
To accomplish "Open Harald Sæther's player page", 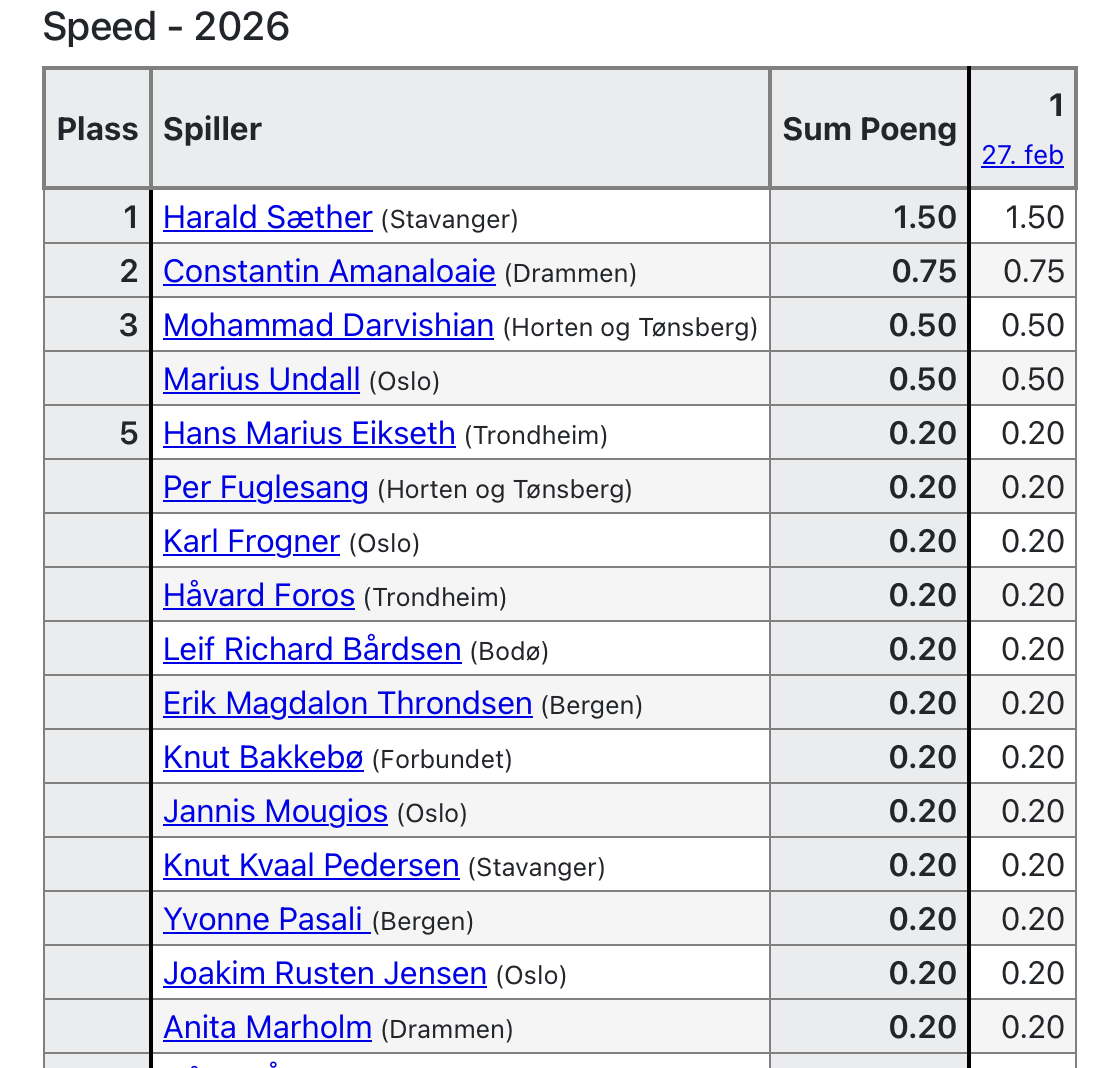I will 267,217.
